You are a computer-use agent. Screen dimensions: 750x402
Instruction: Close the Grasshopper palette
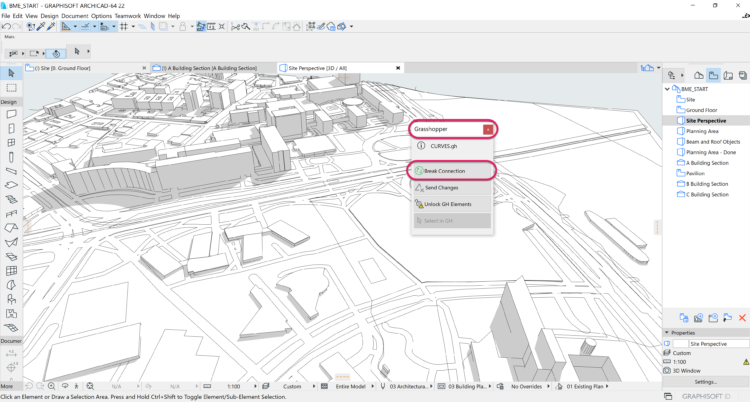pos(487,129)
